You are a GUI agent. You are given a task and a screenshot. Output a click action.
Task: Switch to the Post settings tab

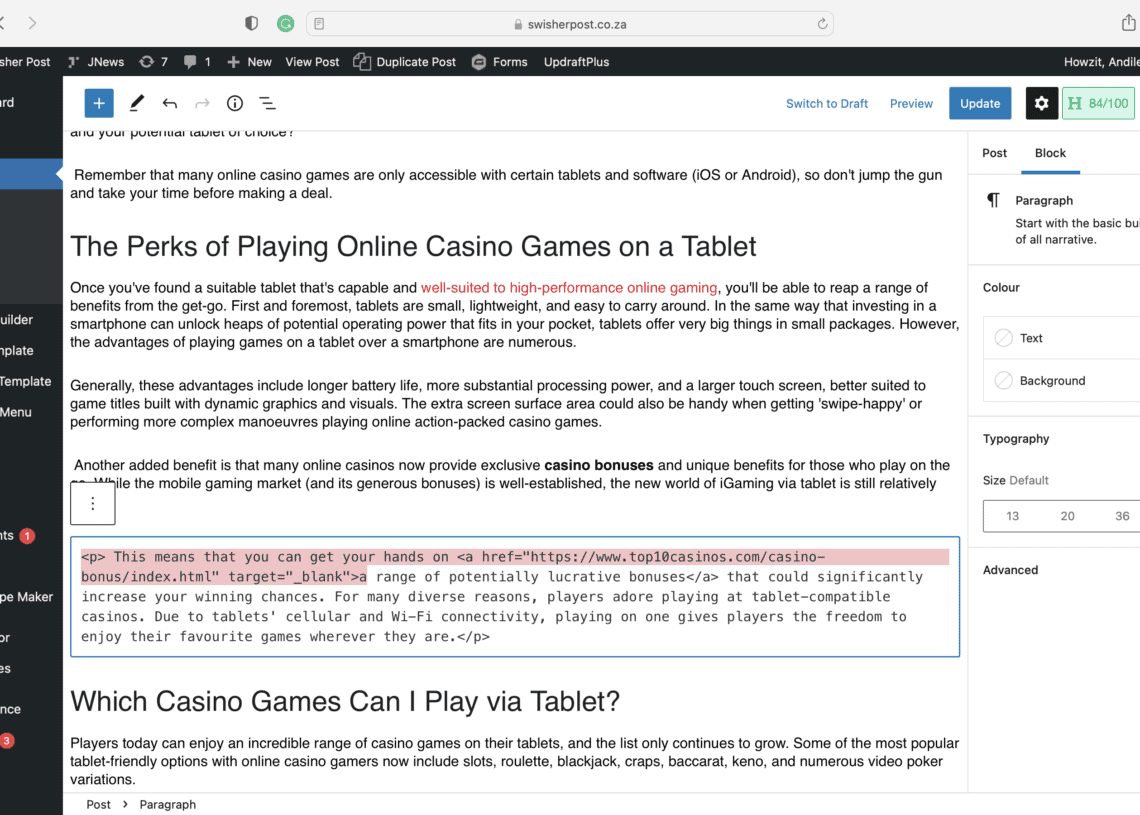point(994,153)
